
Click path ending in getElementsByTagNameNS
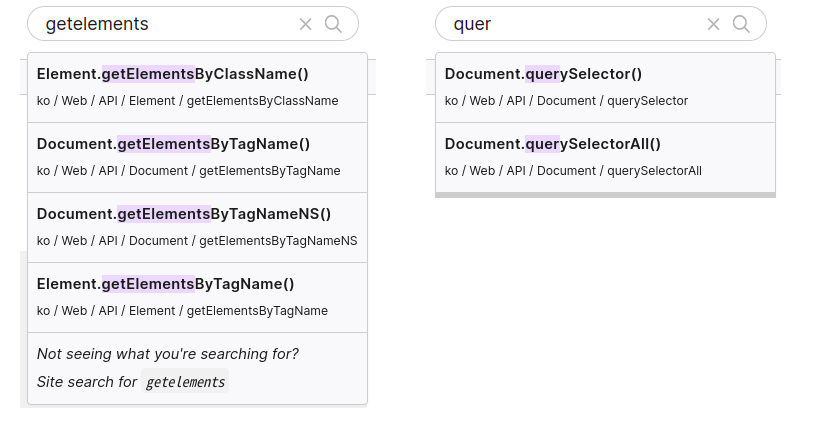[x=197, y=241]
